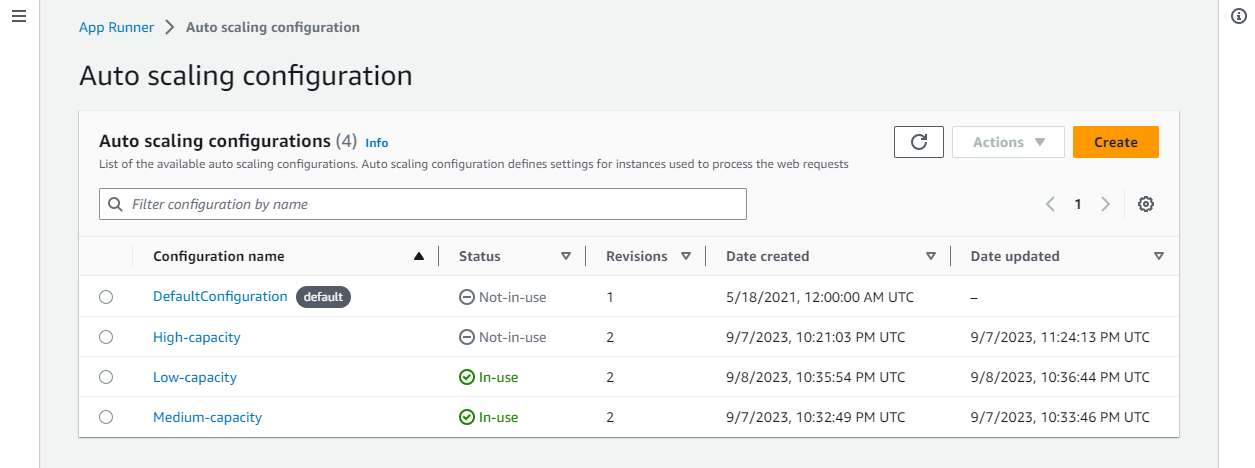1255x468 pixels.
Task: Select the Low-capacity radio button
Action: [x=106, y=377]
